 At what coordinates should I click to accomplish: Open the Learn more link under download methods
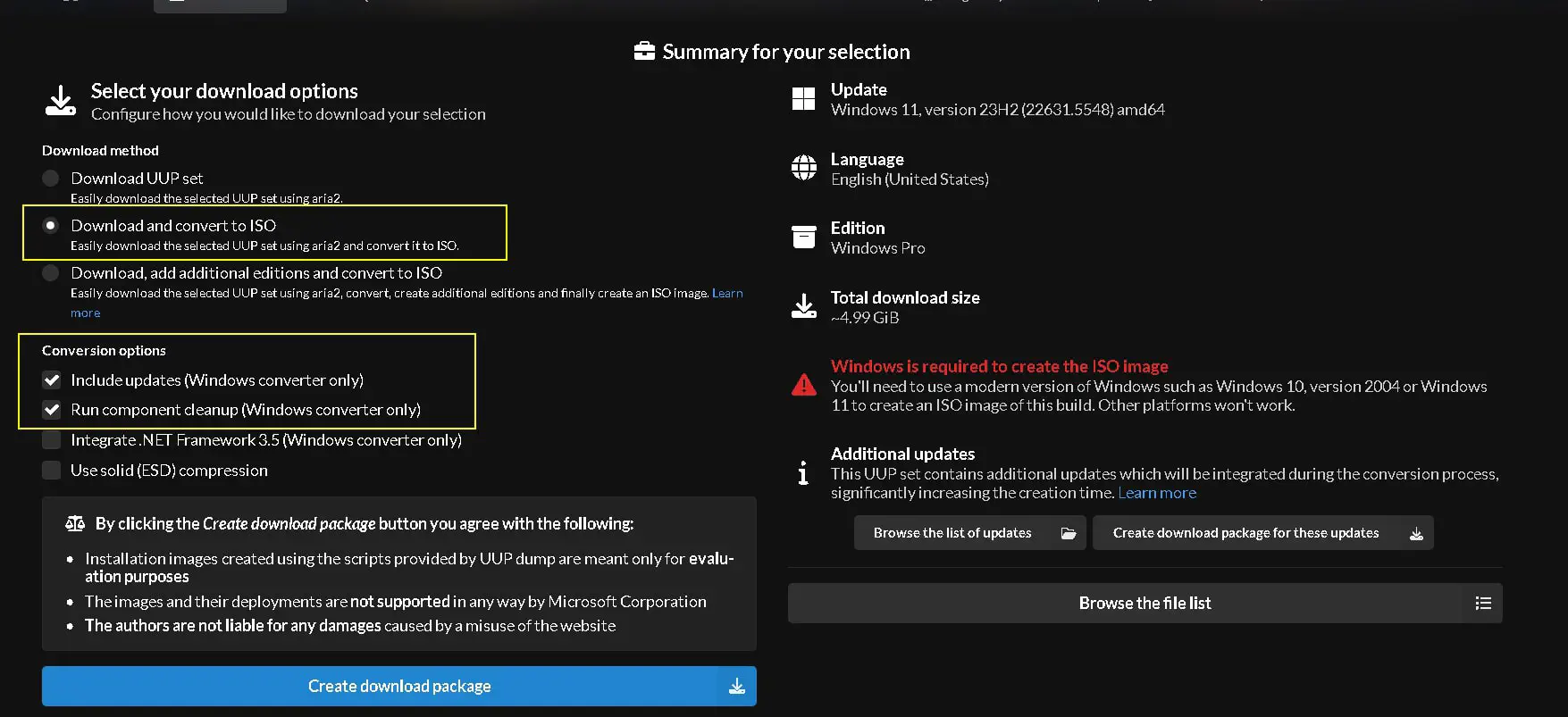pos(727,293)
